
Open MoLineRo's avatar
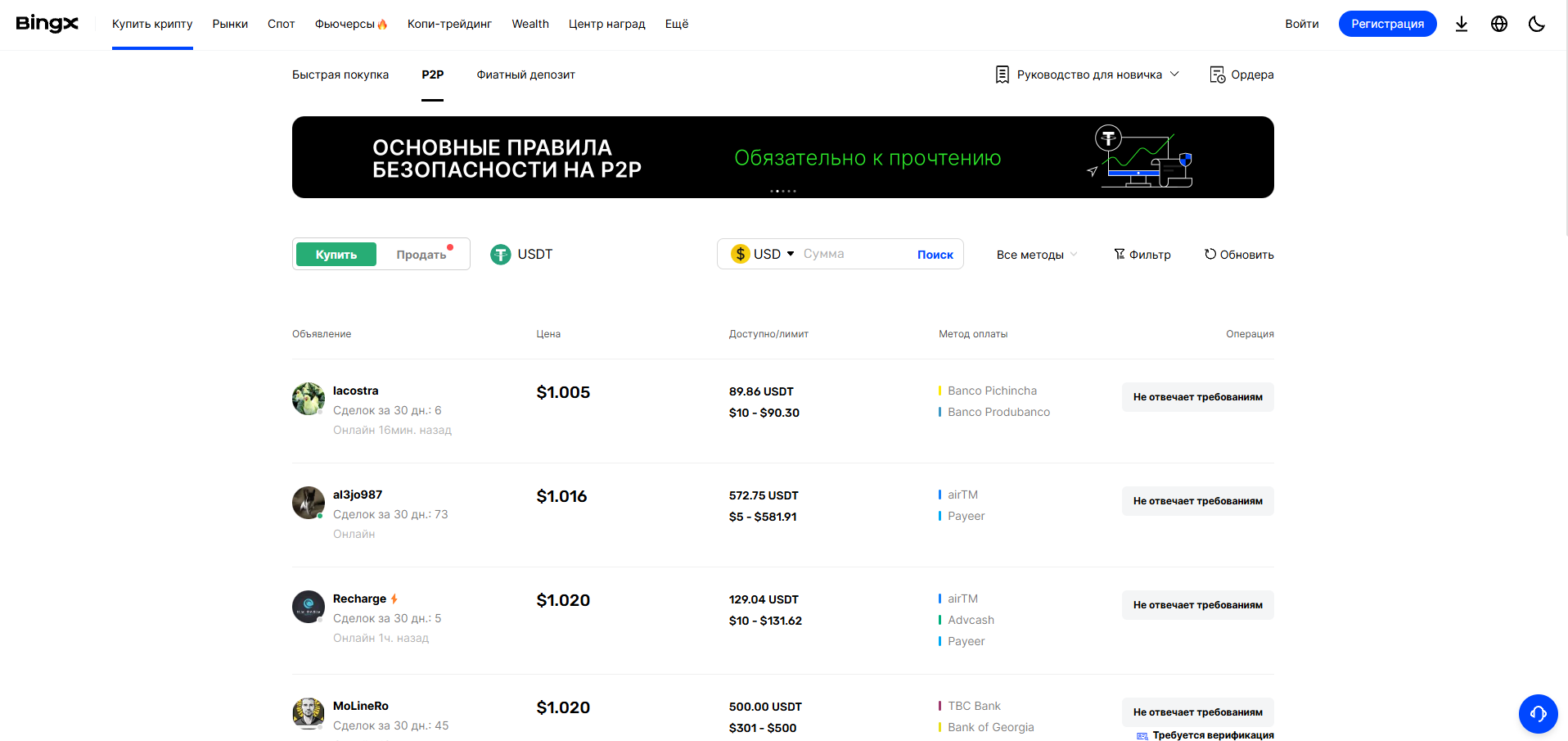tap(309, 713)
